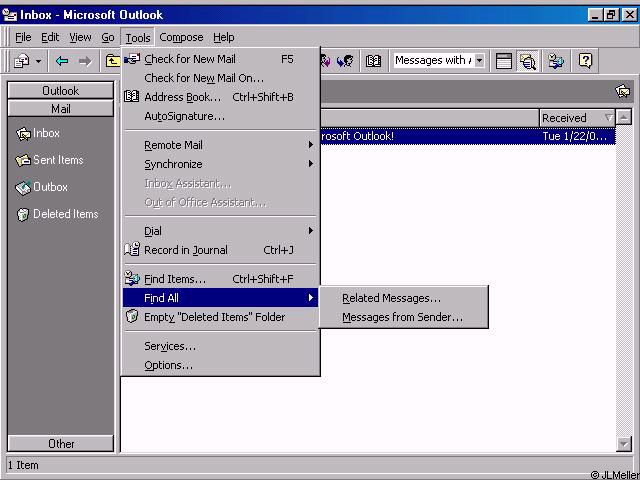The image size is (640, 480).
Task: Click the folder banner Inbox icon
Action: click(x=622, y=91)
